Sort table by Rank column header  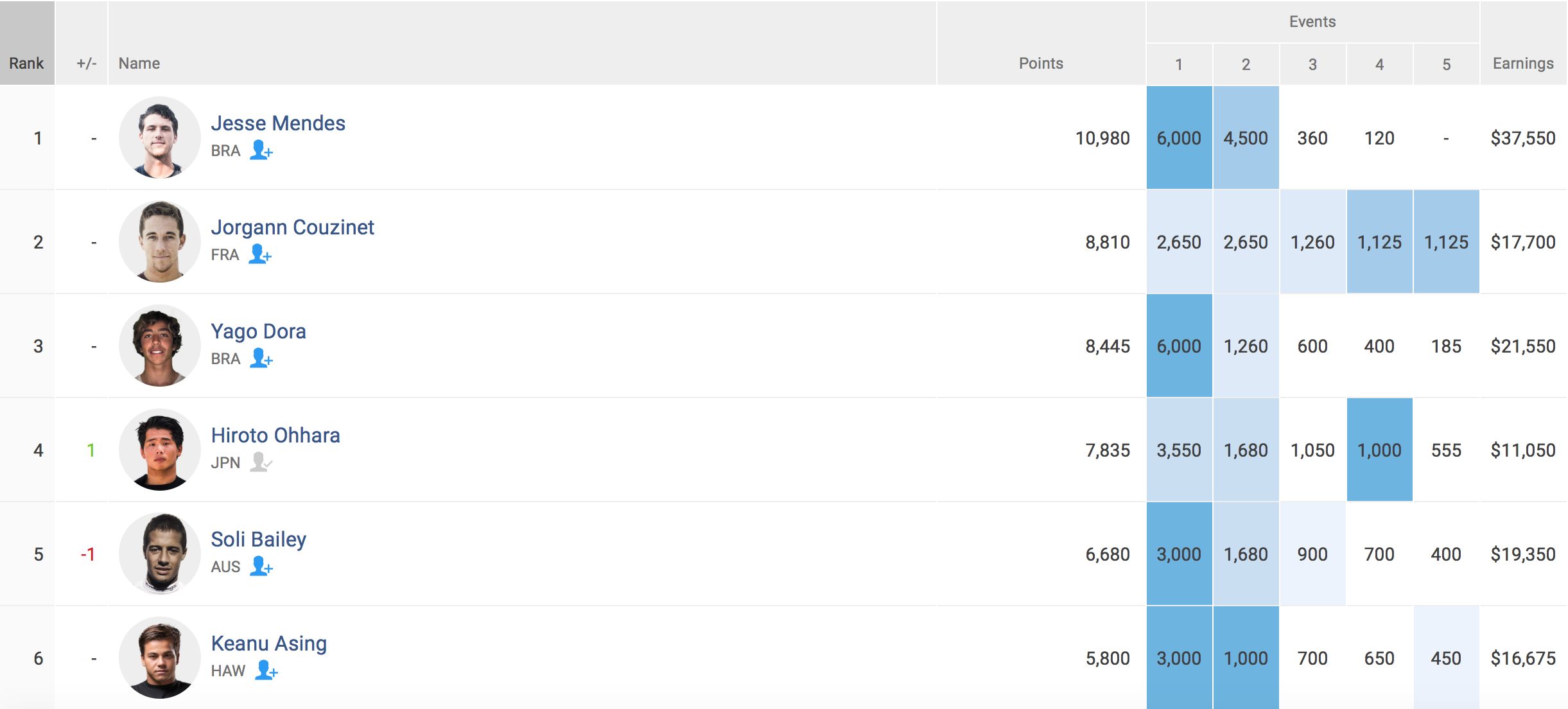point(26,64)
